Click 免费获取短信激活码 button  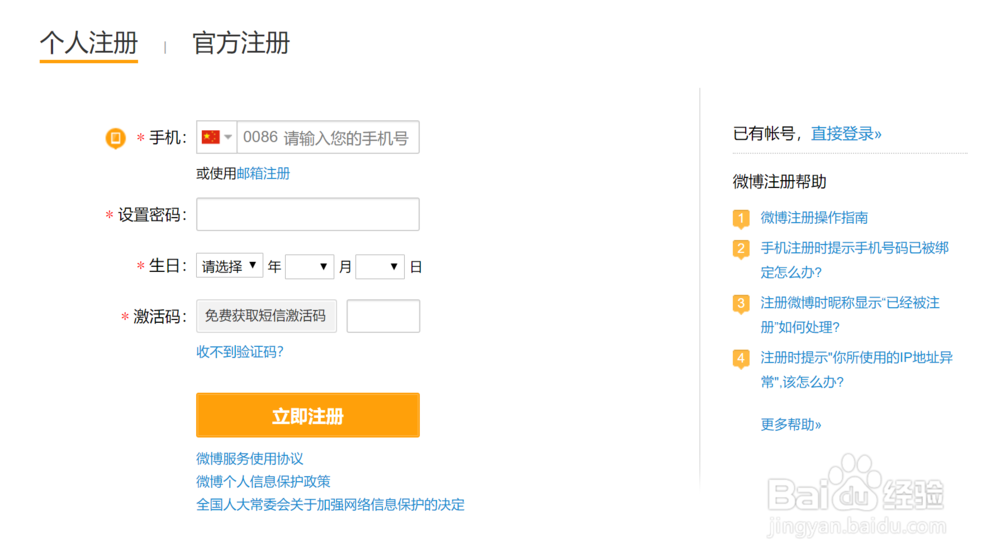click(x=266, y=316)
